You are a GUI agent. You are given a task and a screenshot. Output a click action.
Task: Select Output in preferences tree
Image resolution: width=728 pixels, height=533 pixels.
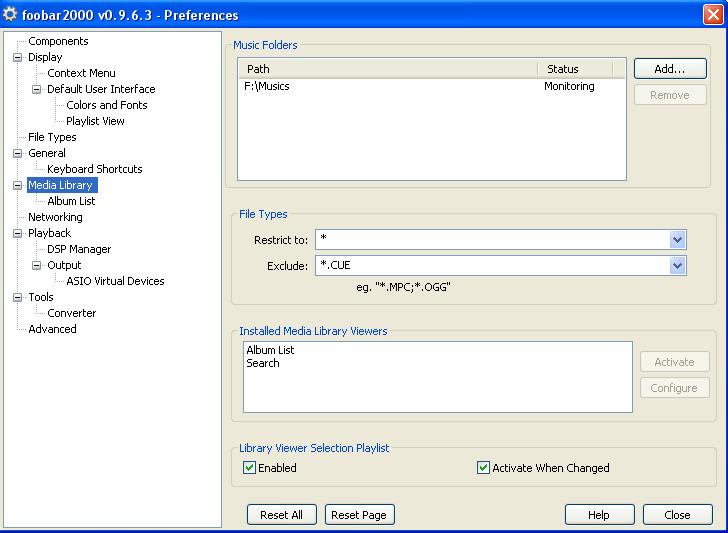click(x=64, y=265)
